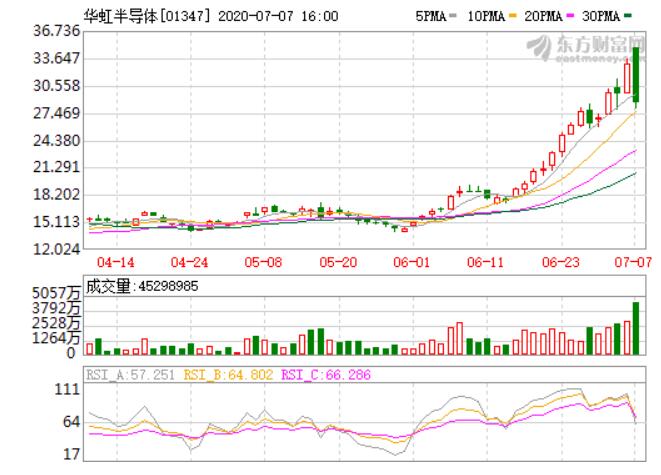Click the 30PMA green color swatch
The width and height of the screenshot is (661, 475).
coord(628,16)
